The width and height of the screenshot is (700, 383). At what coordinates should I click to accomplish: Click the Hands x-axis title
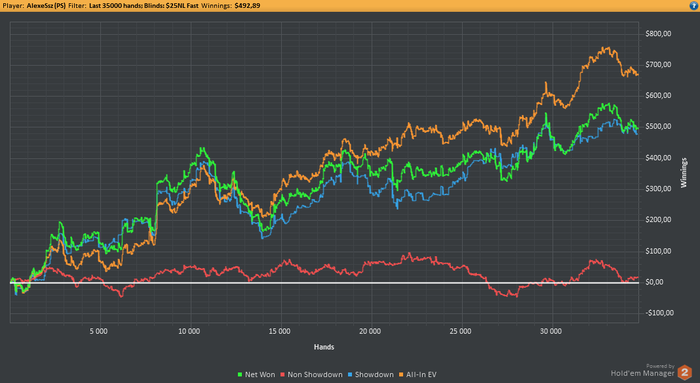tap(324, 347)
